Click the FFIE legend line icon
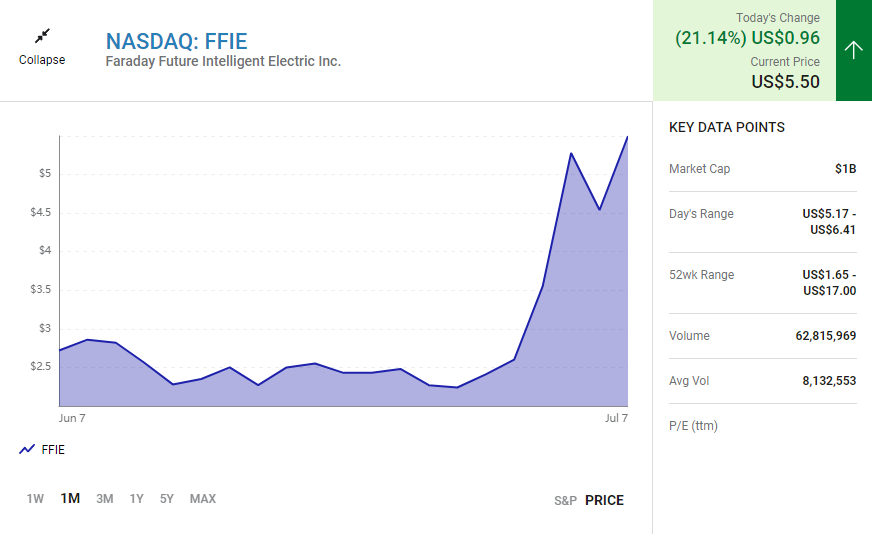The width and height of the screenshot is (872, 534). point(27,450)
